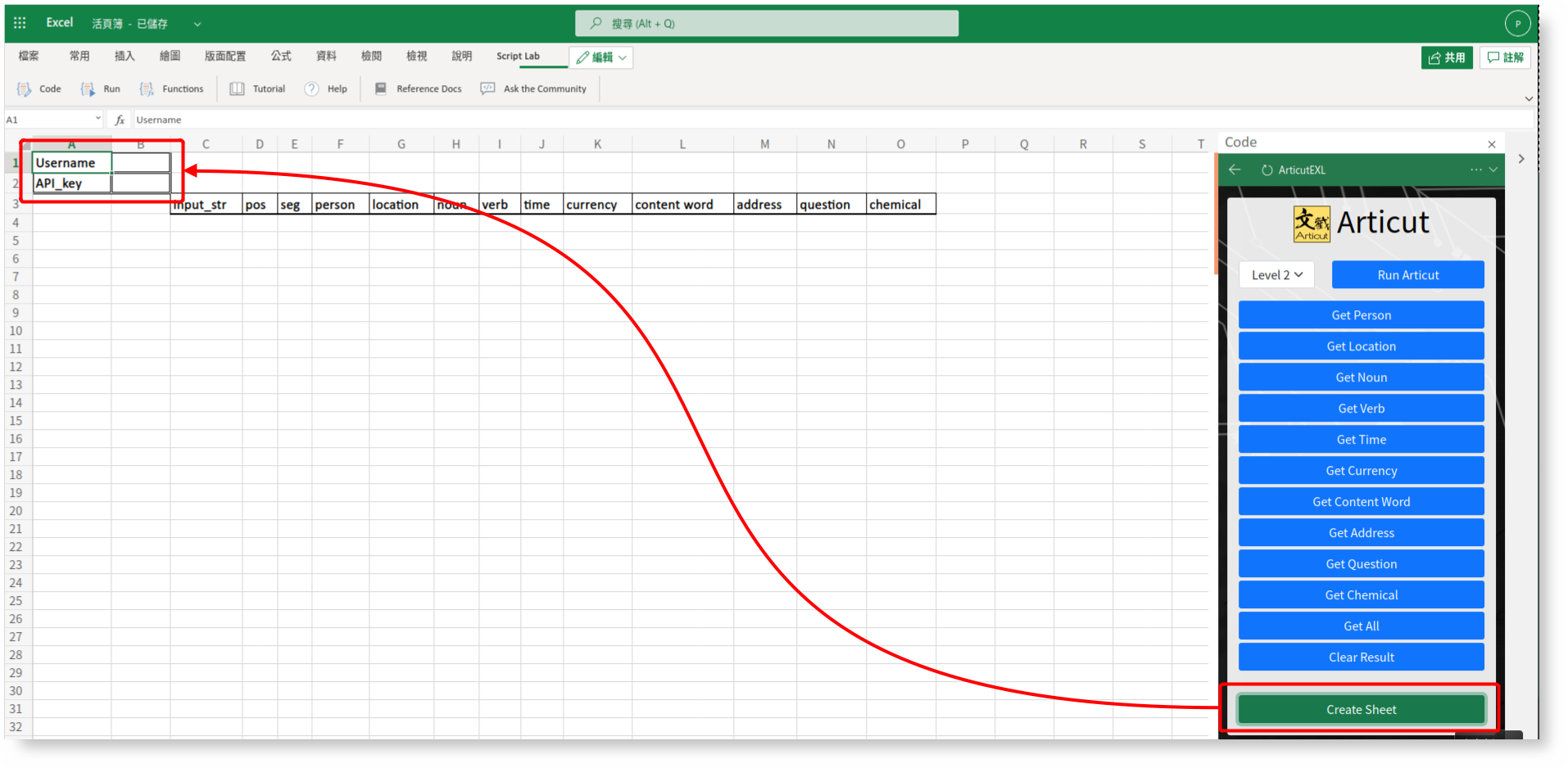Open the ellipsis menu in Code pane
The image size is (1568, 768).
tap(1475, 169)
